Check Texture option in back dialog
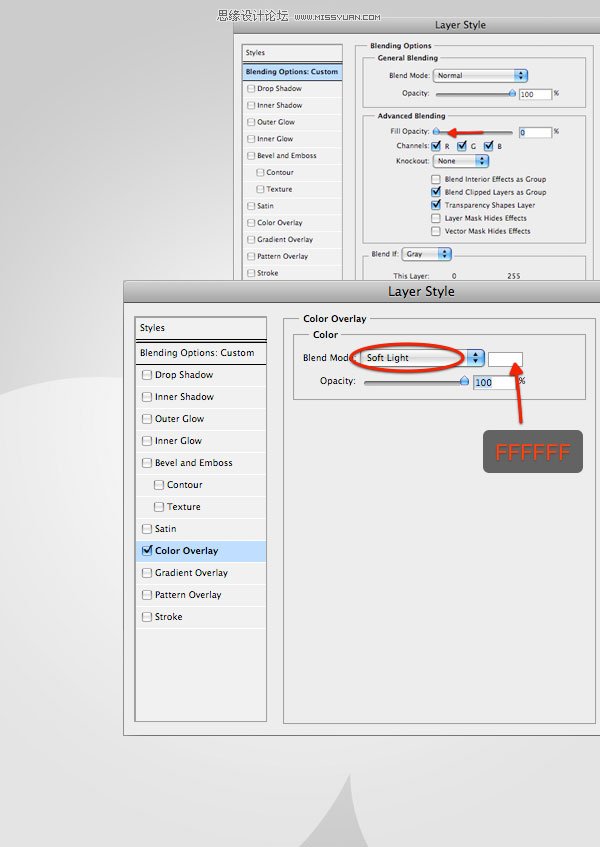This screenshot has height=847, width=600. 260,189
